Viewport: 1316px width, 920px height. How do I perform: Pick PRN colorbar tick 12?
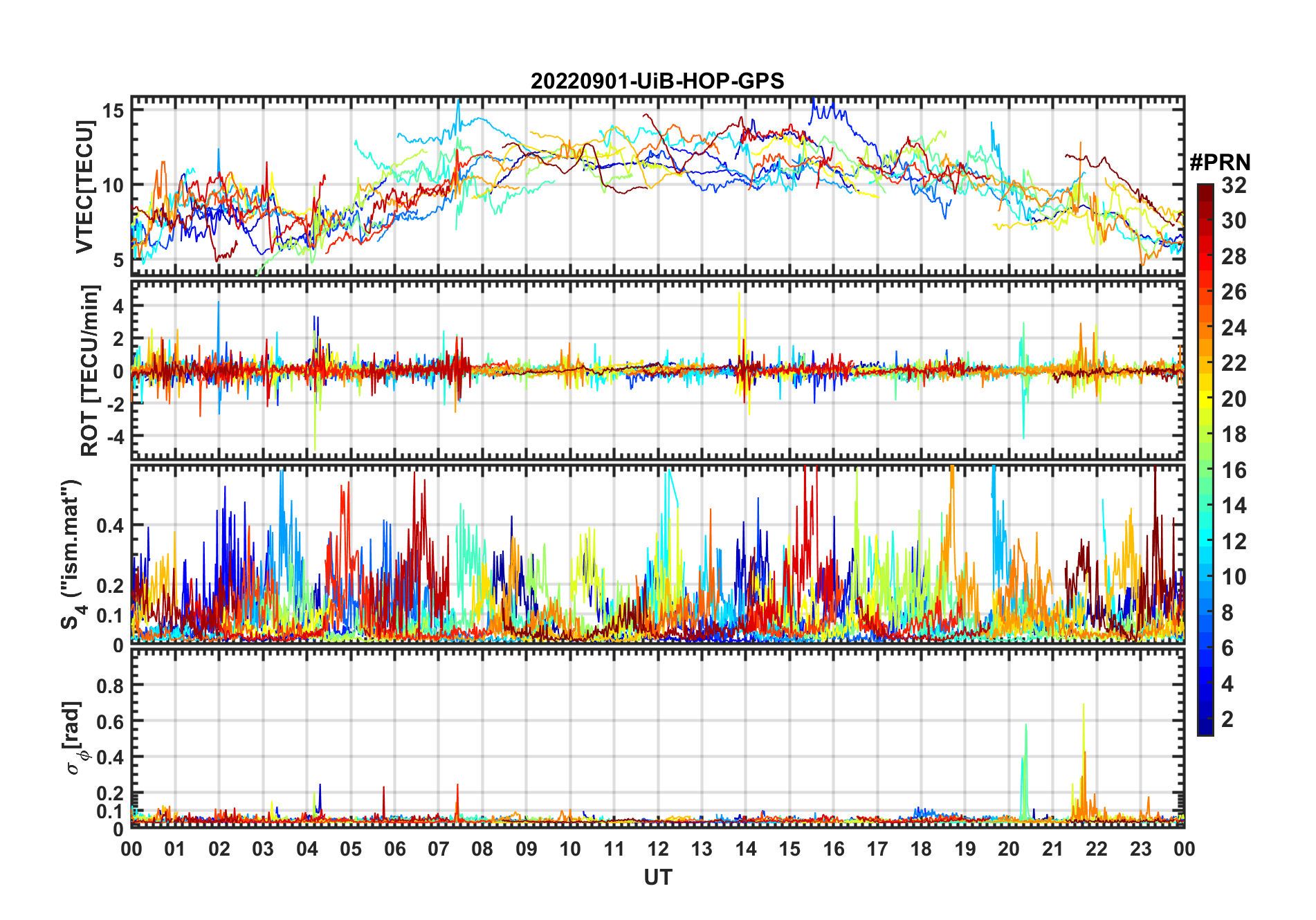coord(1234,542)
